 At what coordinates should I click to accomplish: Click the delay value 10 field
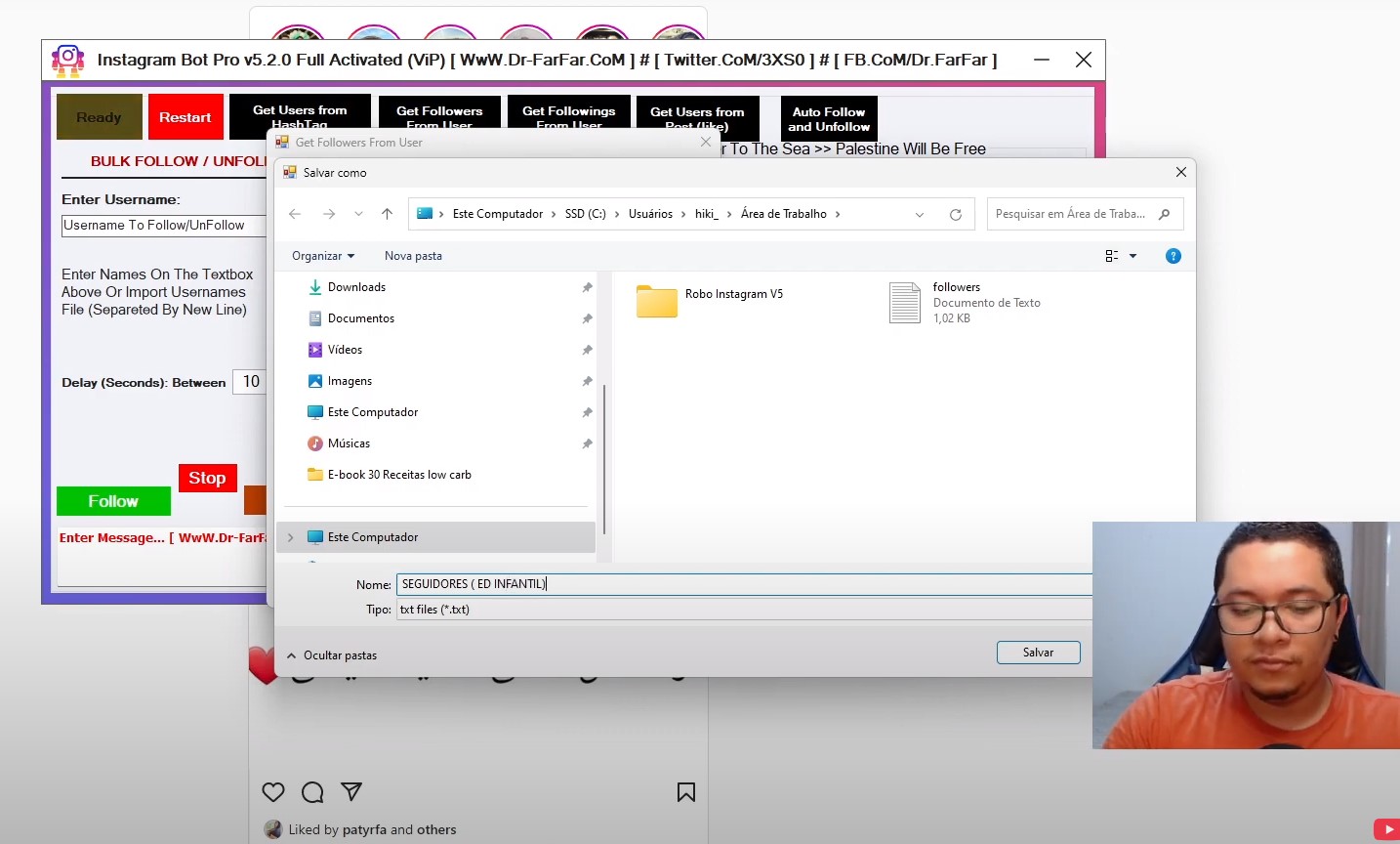[250, 382]
